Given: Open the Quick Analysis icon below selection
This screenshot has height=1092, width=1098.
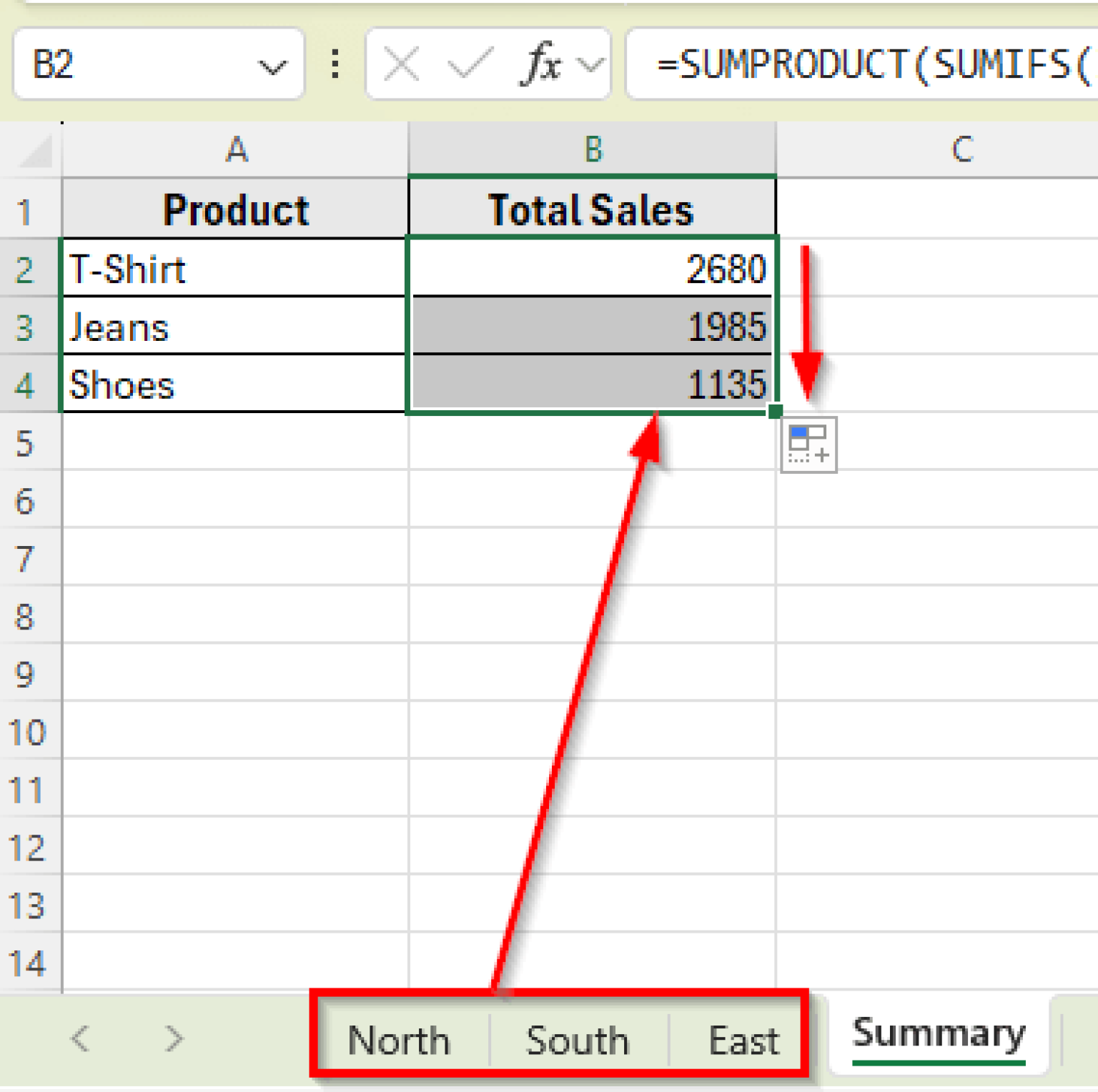Looking at the screenshot, I should [808, 445].
